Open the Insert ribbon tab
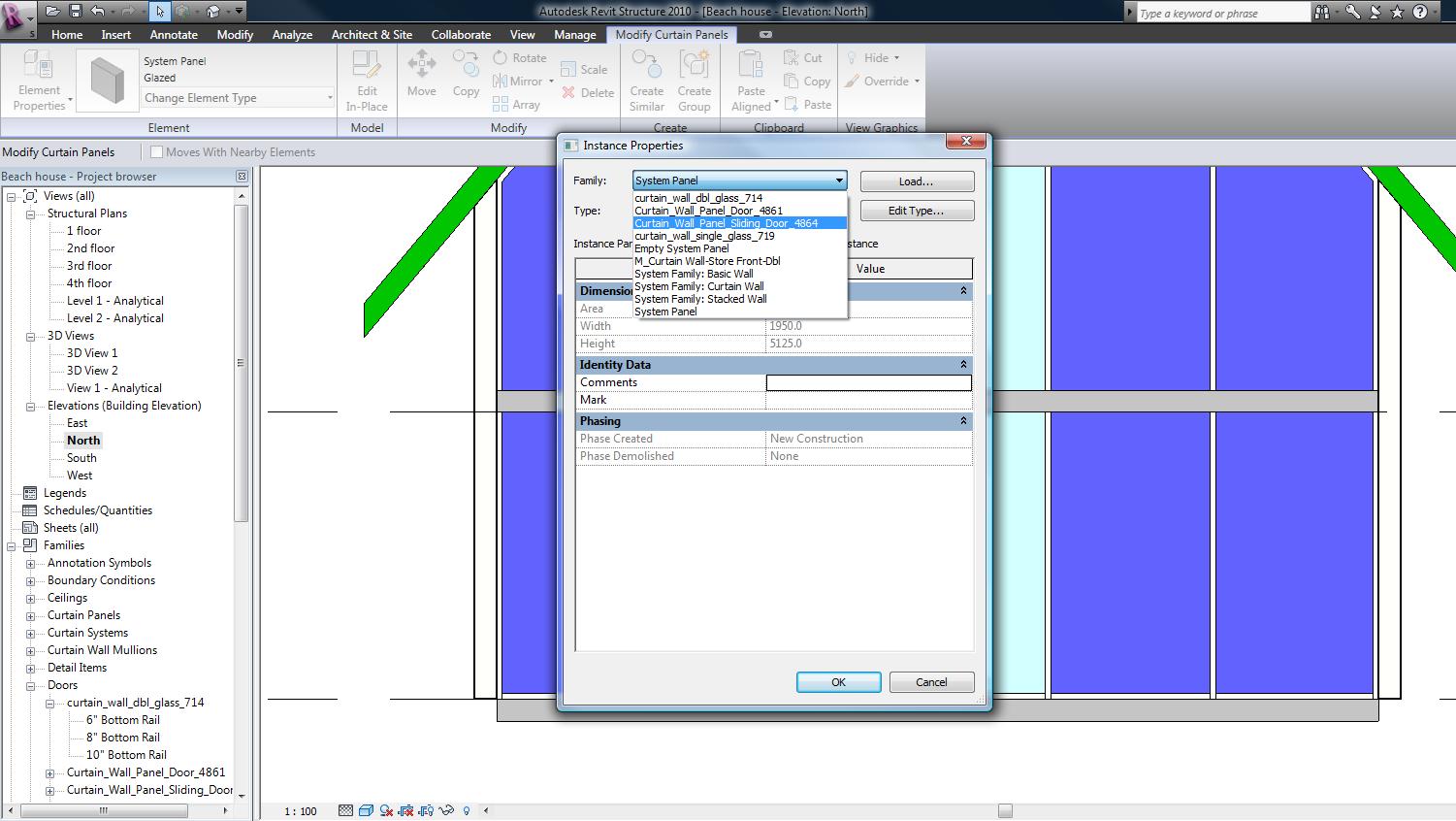The height and width of the screenshot is (821, 1456). click(116, 35)
